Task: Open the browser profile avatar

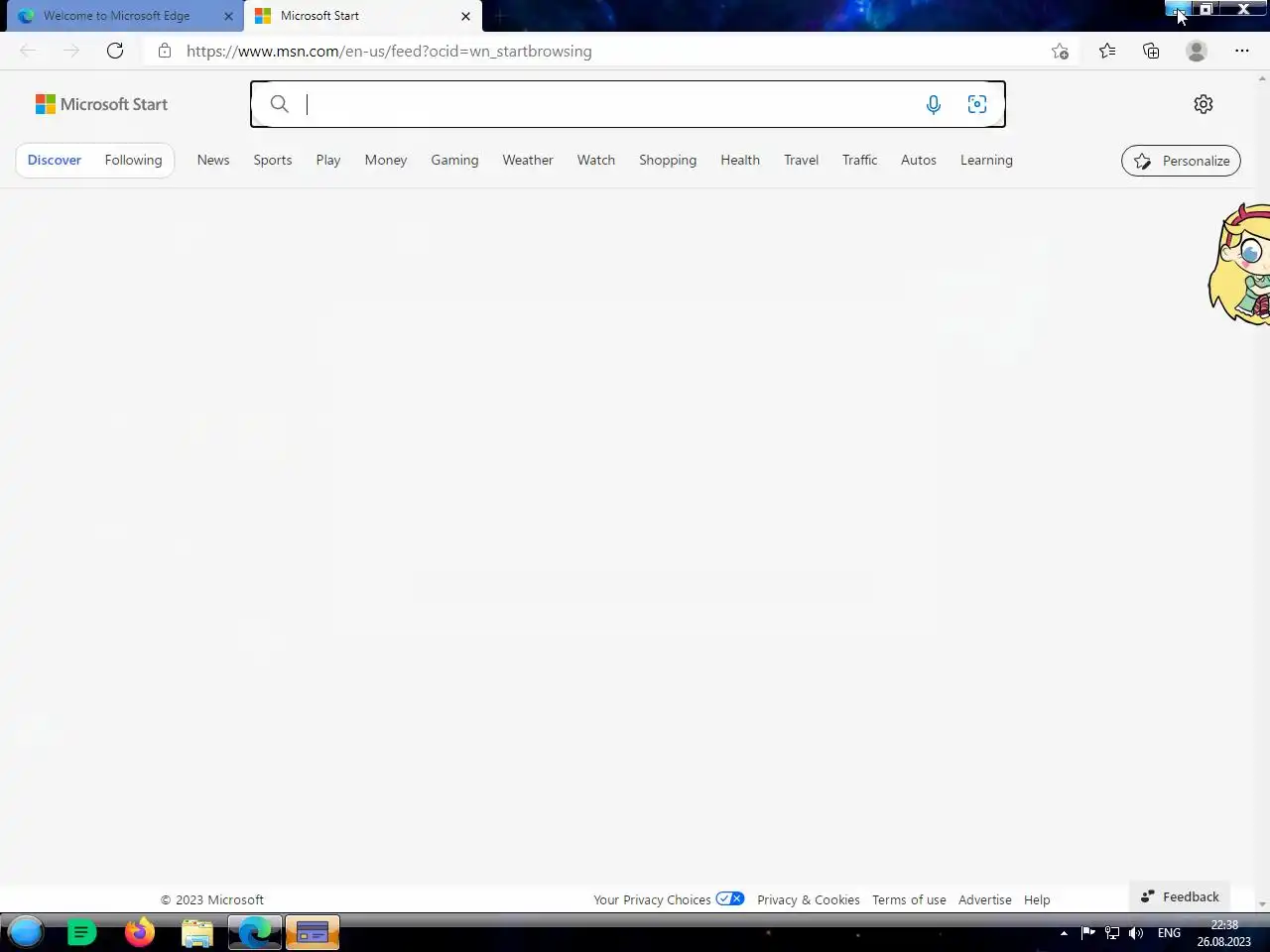Action: [1197, 51]
